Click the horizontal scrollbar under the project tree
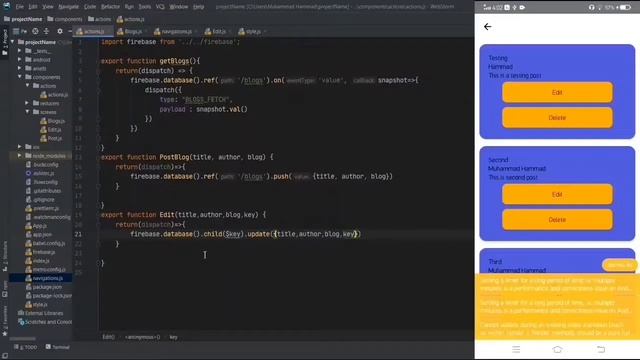The height and width of the screenshot is (360, 640). click(22, 338)
